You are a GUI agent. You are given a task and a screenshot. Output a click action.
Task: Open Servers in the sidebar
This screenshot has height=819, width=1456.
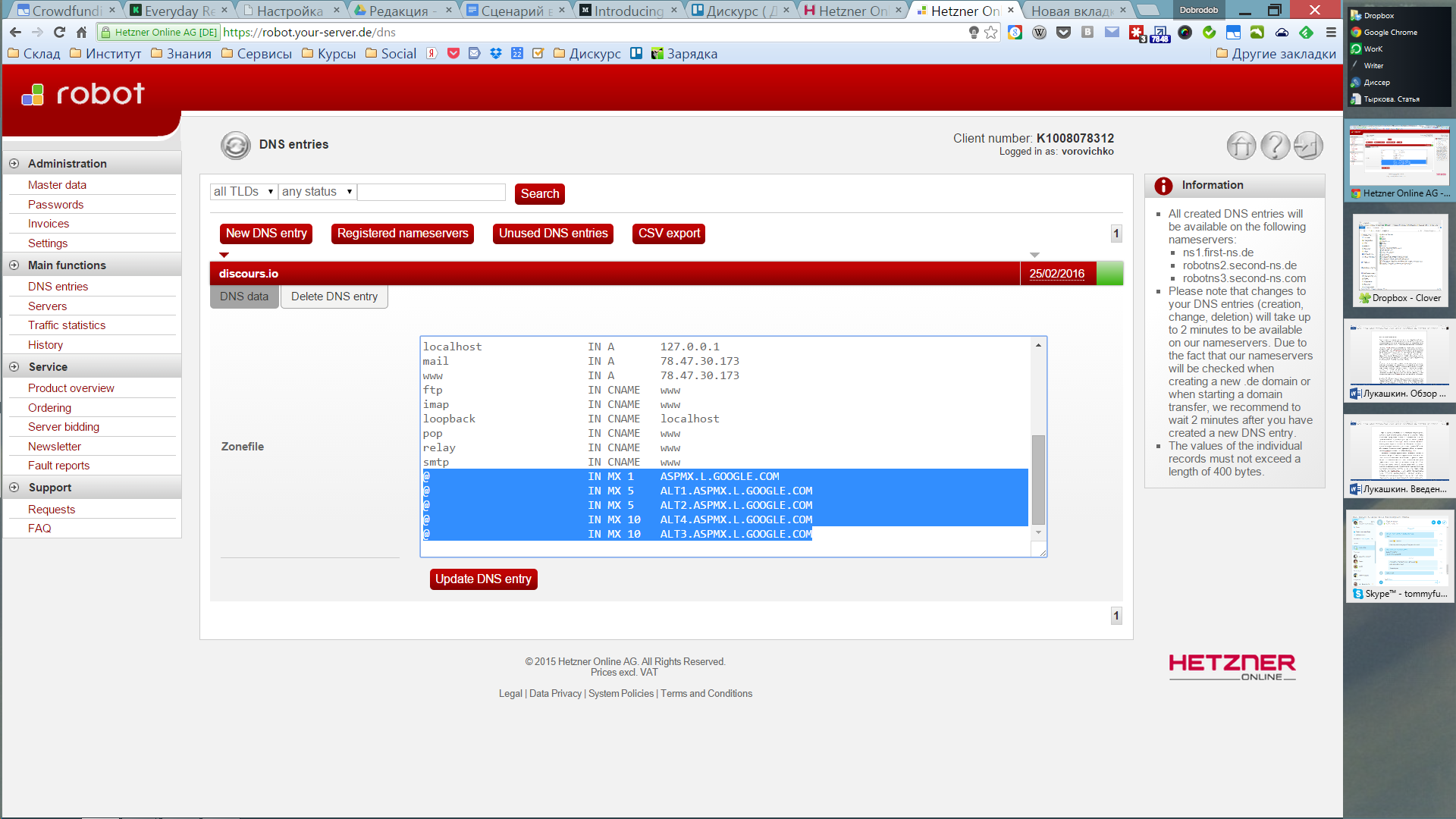(x=47, y=306)
